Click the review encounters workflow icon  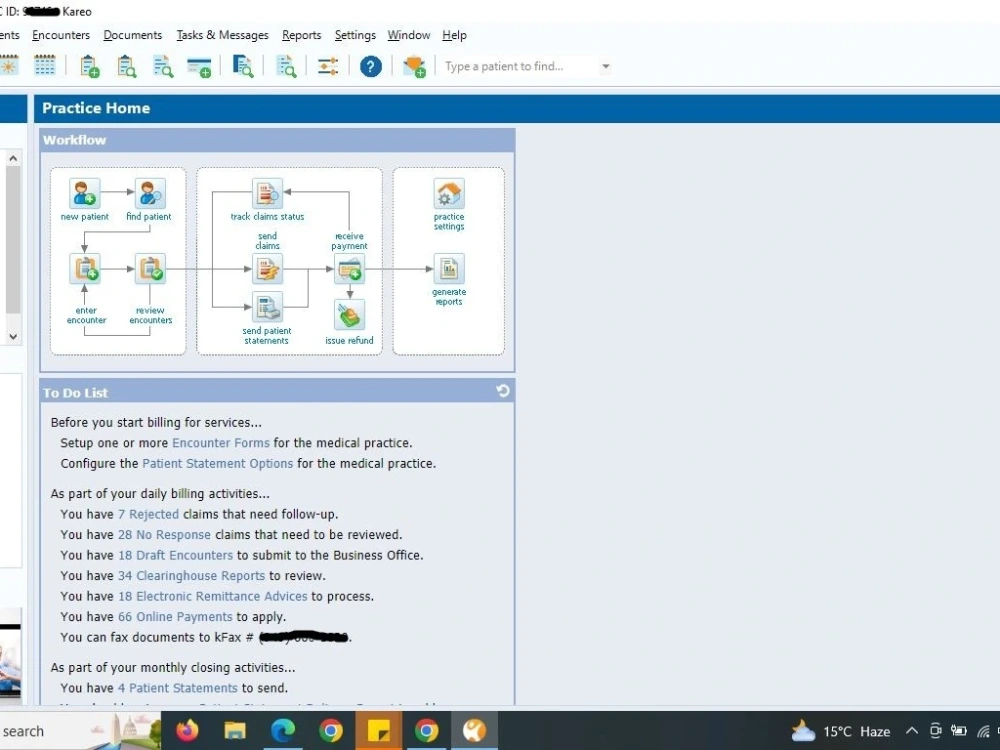click(150, 268)
